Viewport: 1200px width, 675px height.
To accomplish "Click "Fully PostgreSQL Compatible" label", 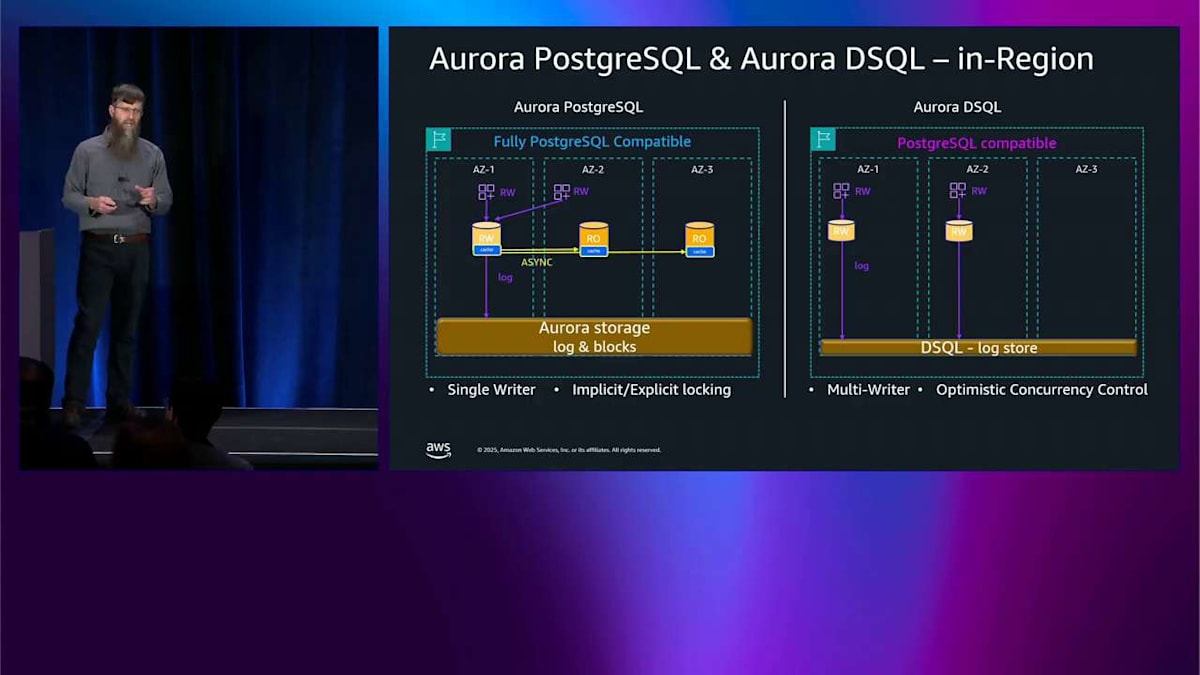I will coord(592,142).
